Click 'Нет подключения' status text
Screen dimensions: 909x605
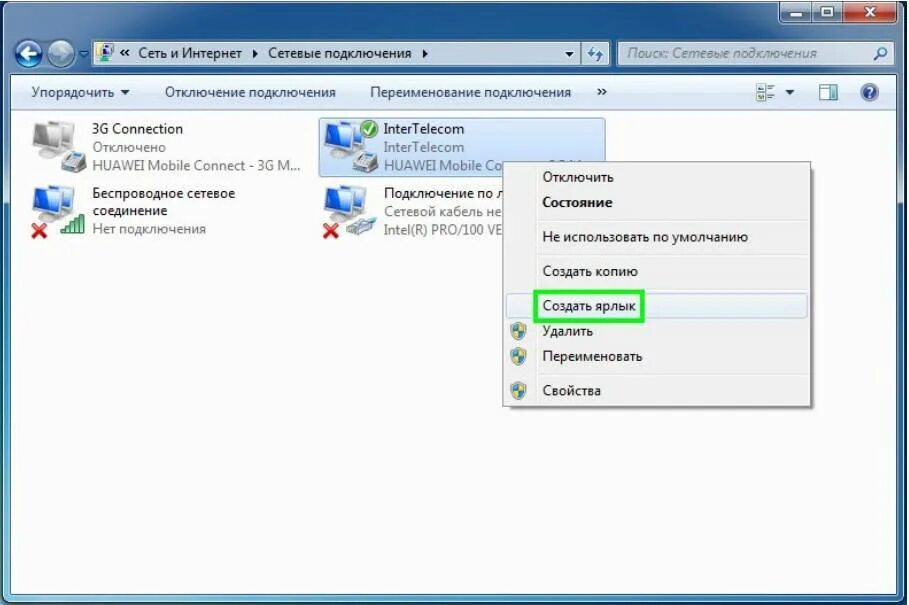(x=149, y=229)
